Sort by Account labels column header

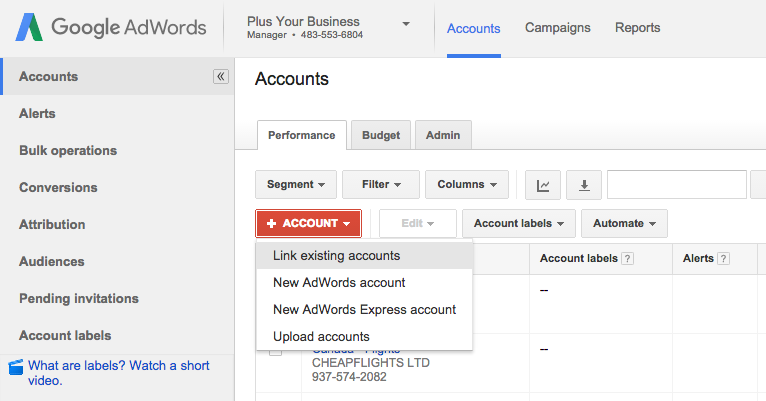point(579,259)
